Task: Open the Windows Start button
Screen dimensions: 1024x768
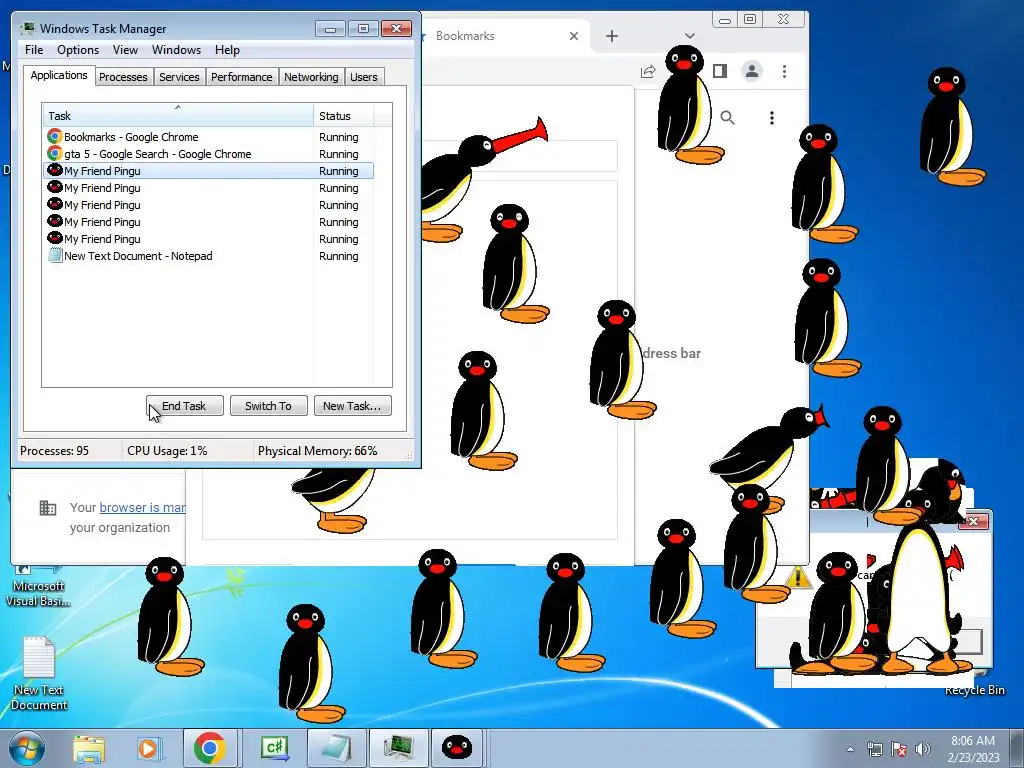Action: point(27,748)
